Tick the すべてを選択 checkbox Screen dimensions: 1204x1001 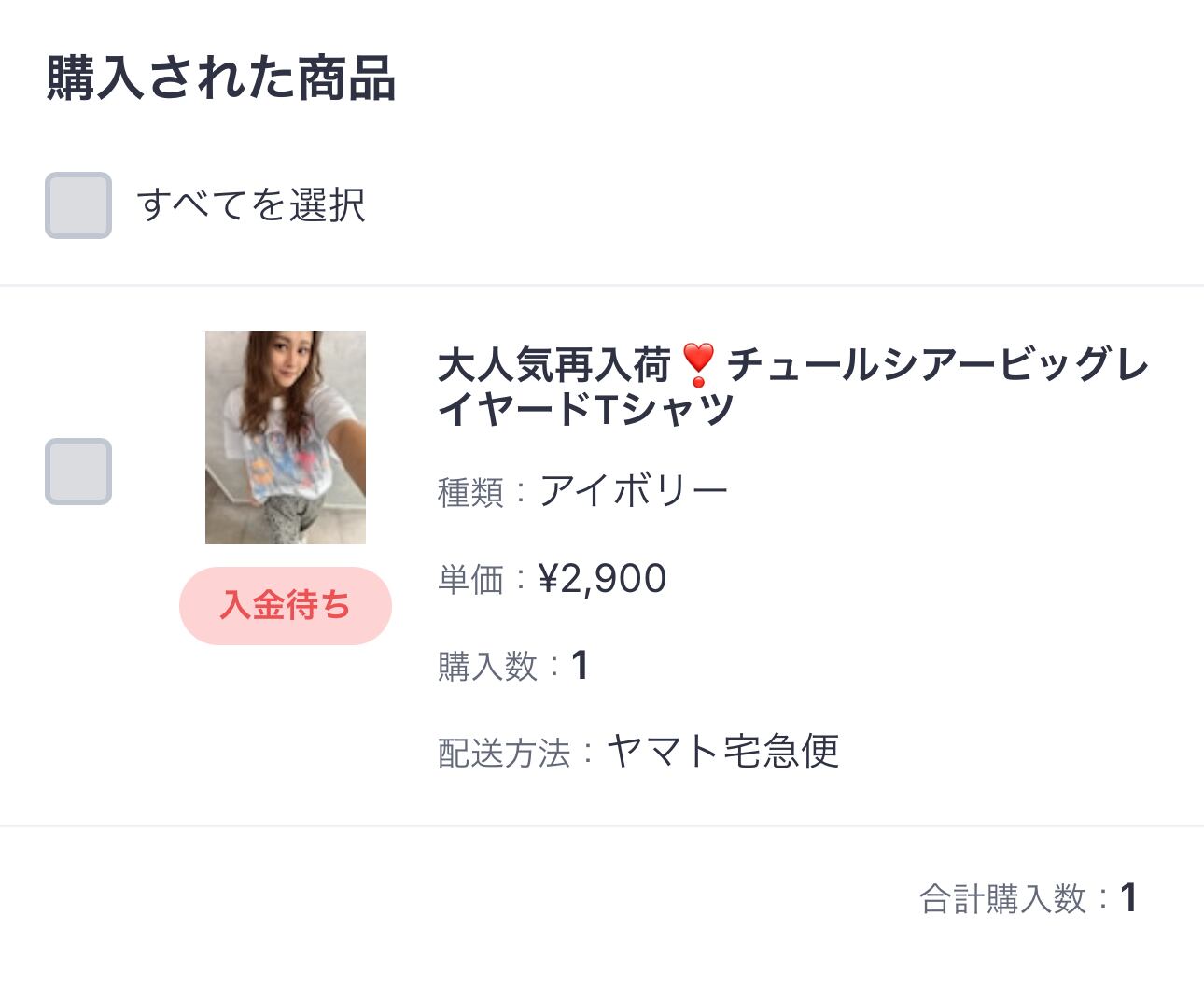(x=78, y=205)
